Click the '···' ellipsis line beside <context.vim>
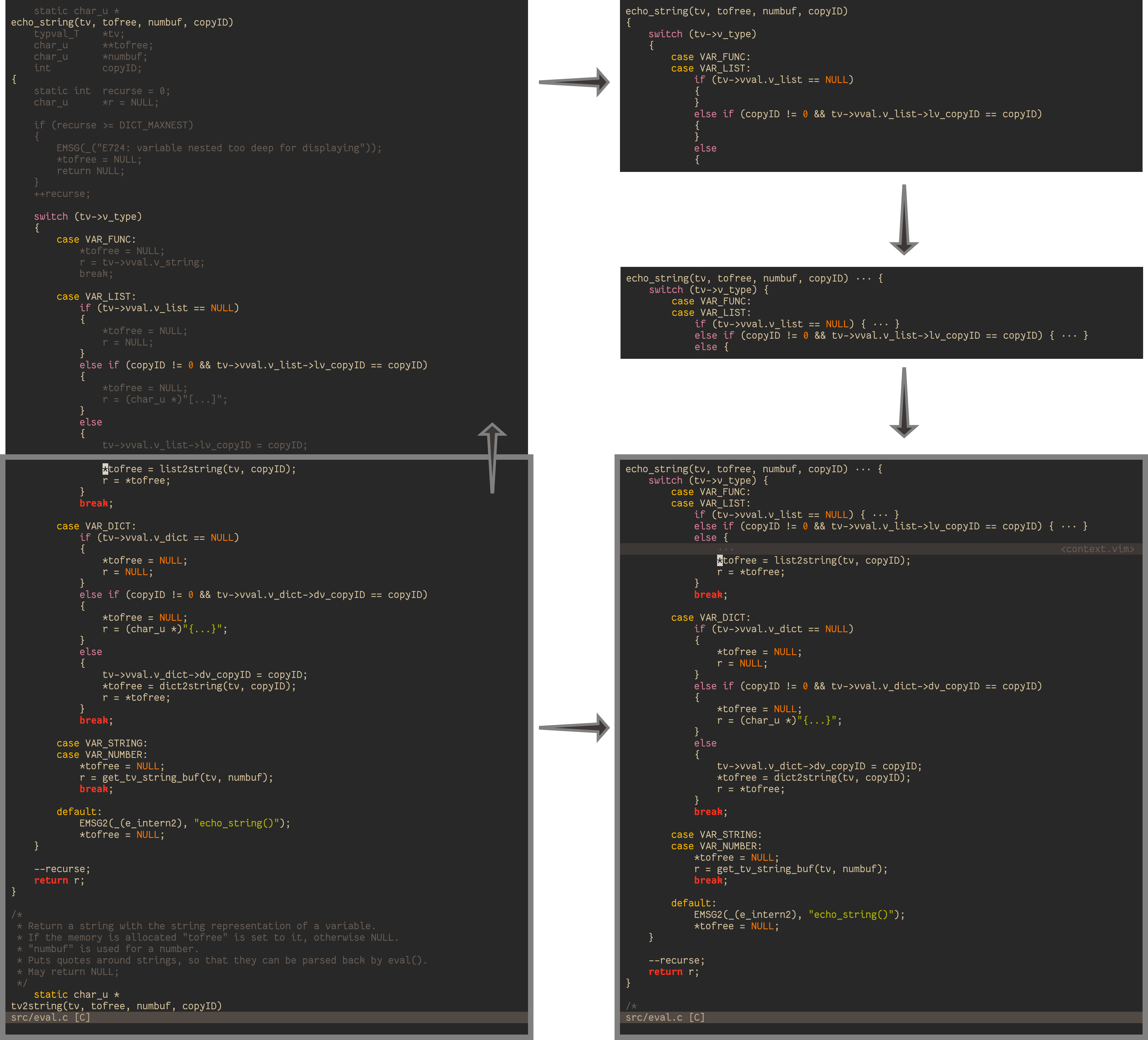Image resolution: width=1148 pixels, height=1040 pixels. [726, 549]
